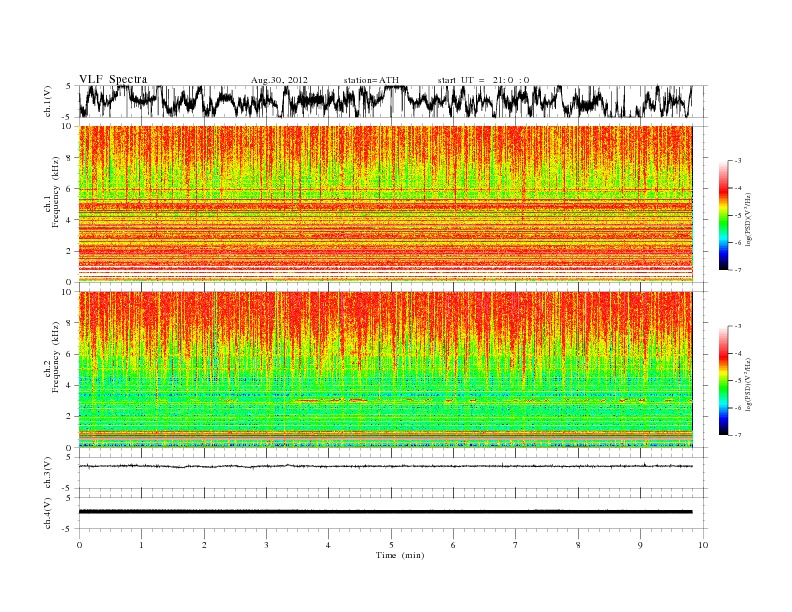Click the "VLF Spectra" title text

coord(113,79)
